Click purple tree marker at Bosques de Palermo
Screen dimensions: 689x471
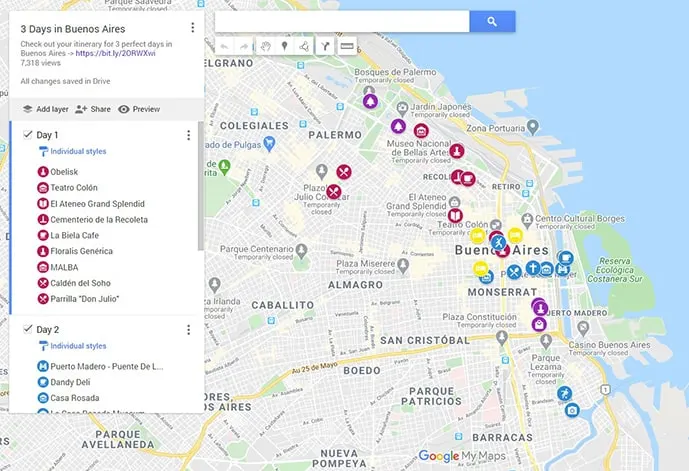[370, 101]
